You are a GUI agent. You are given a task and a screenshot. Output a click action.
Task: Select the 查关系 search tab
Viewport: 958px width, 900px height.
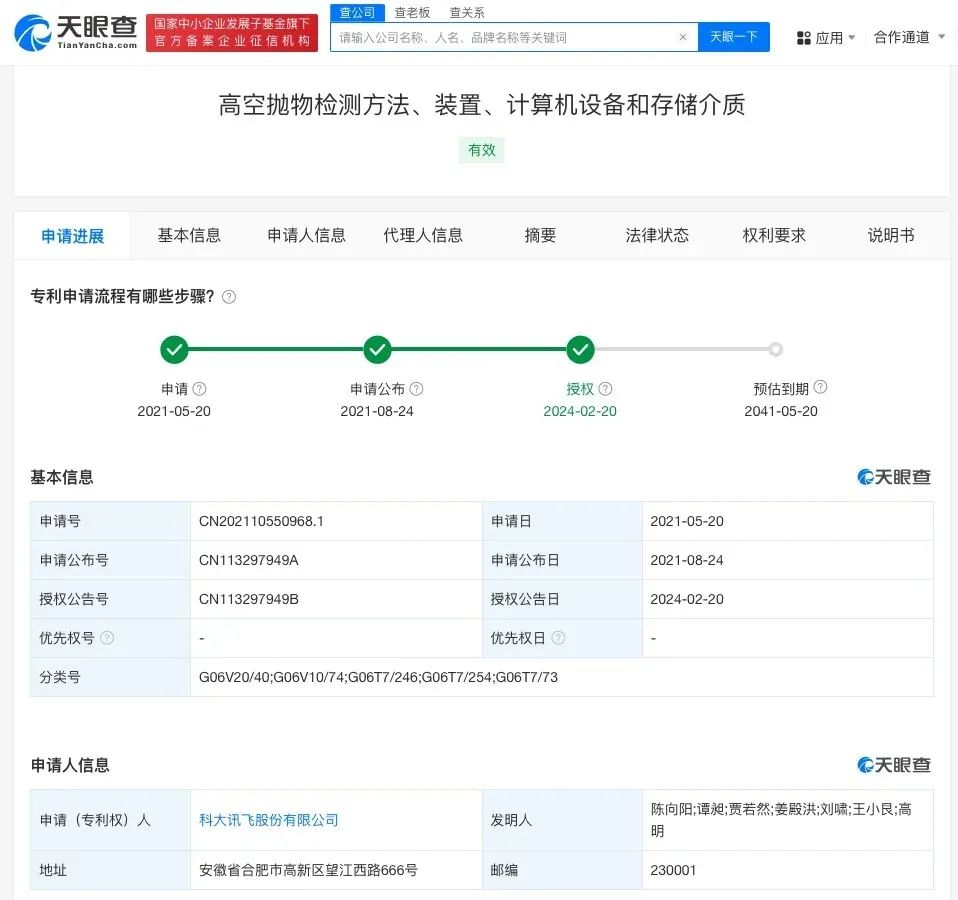point(467,12)
